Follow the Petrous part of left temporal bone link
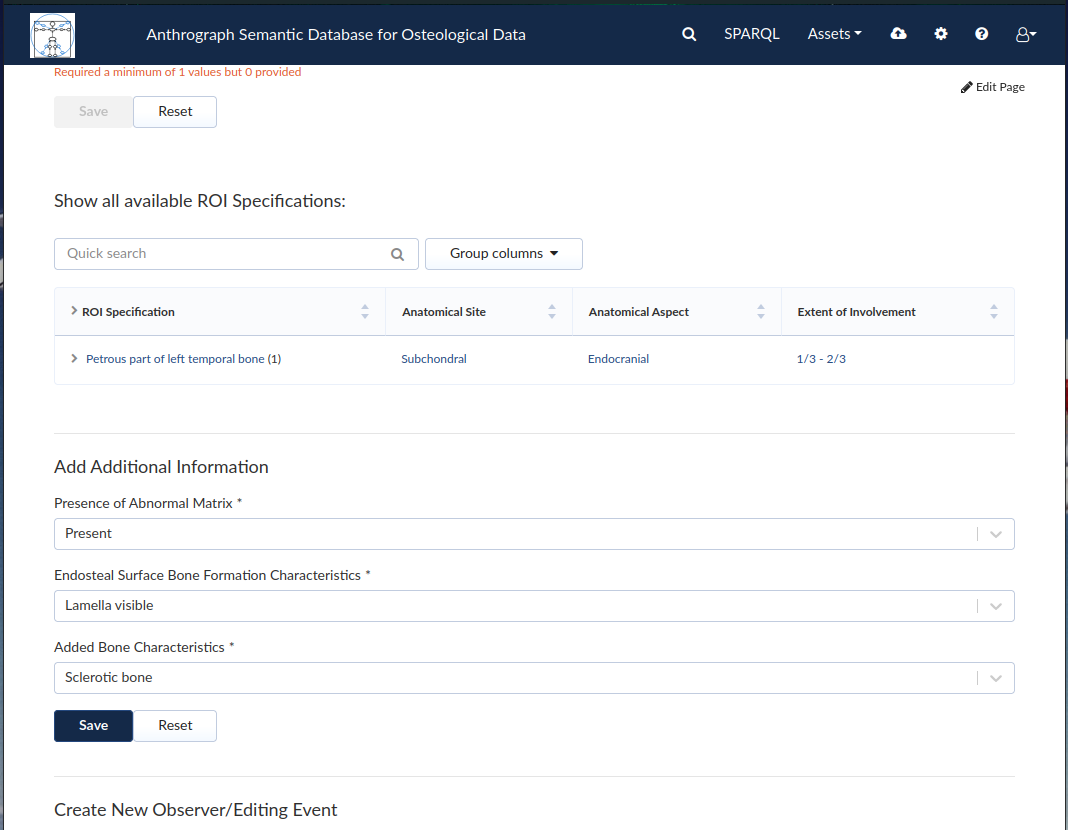Screen dimensions: 1068x830 coord(175,359)
